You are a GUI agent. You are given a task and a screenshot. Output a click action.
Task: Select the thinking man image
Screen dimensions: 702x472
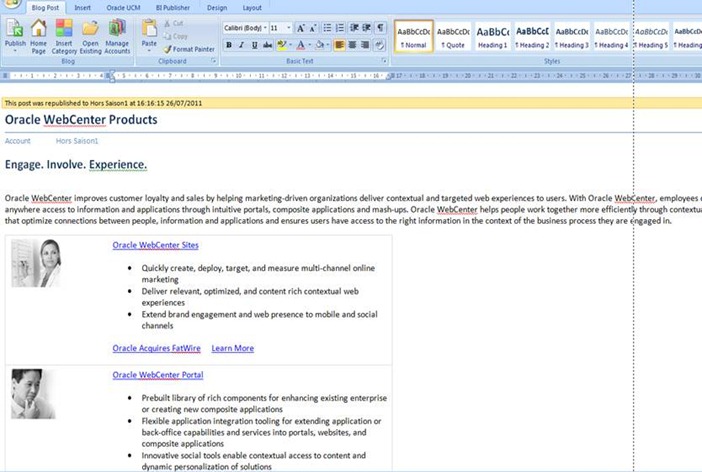coord(33,394)
